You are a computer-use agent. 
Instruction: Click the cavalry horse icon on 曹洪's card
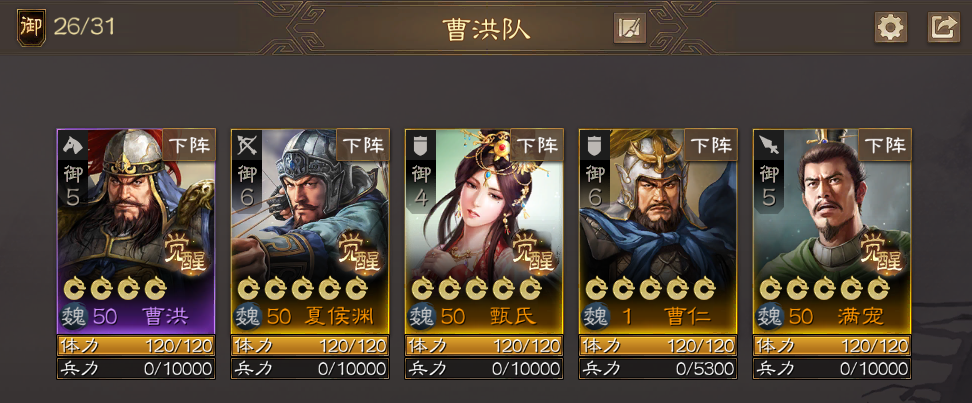(73, 145)
